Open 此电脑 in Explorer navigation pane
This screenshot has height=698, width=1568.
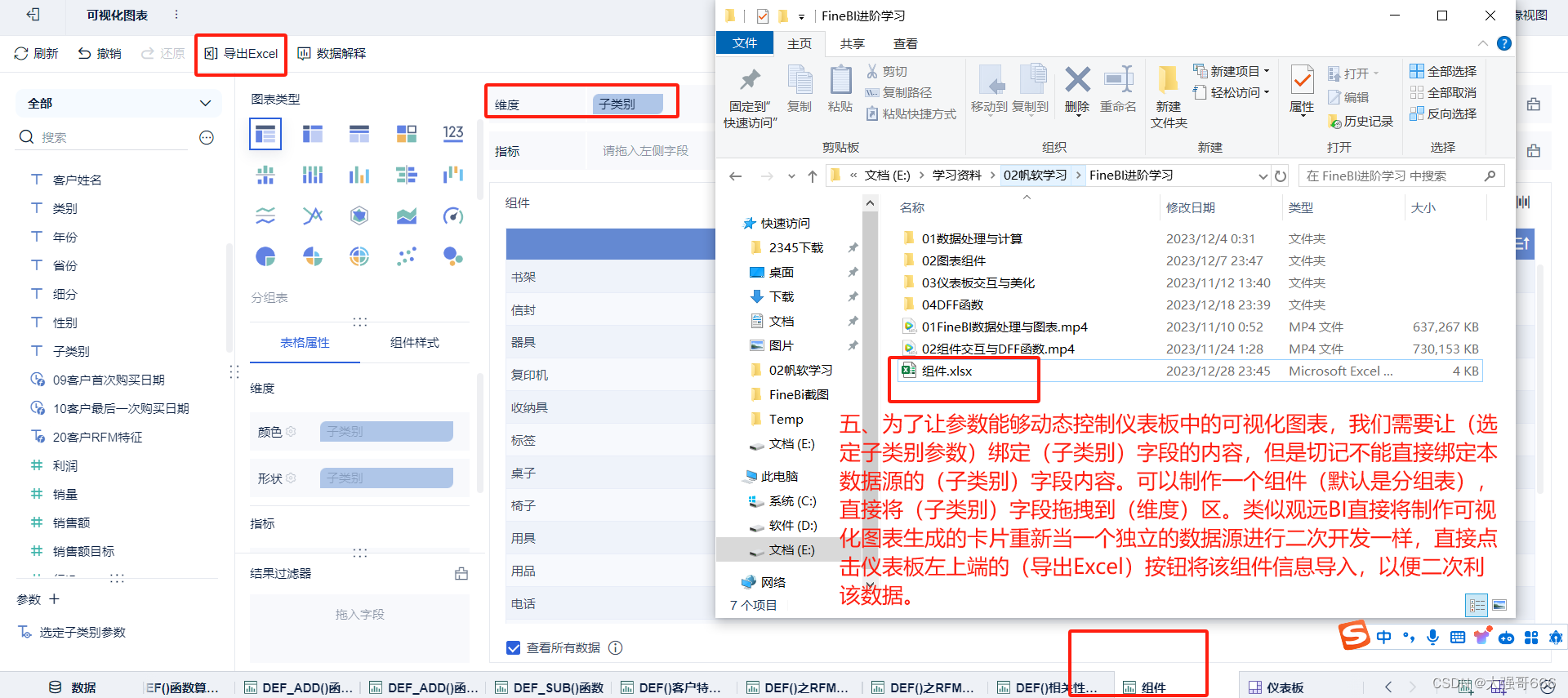click(770, 476)
